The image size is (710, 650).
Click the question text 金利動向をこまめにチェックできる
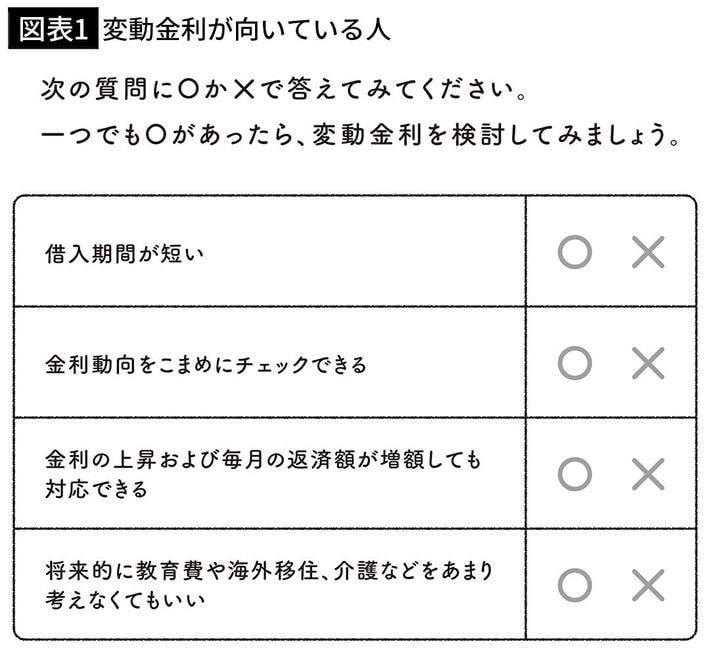pyautogui.click(x=205, y=364)
